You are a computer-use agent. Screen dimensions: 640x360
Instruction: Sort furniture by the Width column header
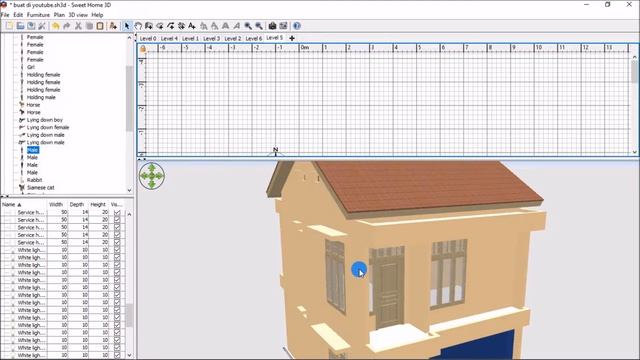tap(56, 204)
